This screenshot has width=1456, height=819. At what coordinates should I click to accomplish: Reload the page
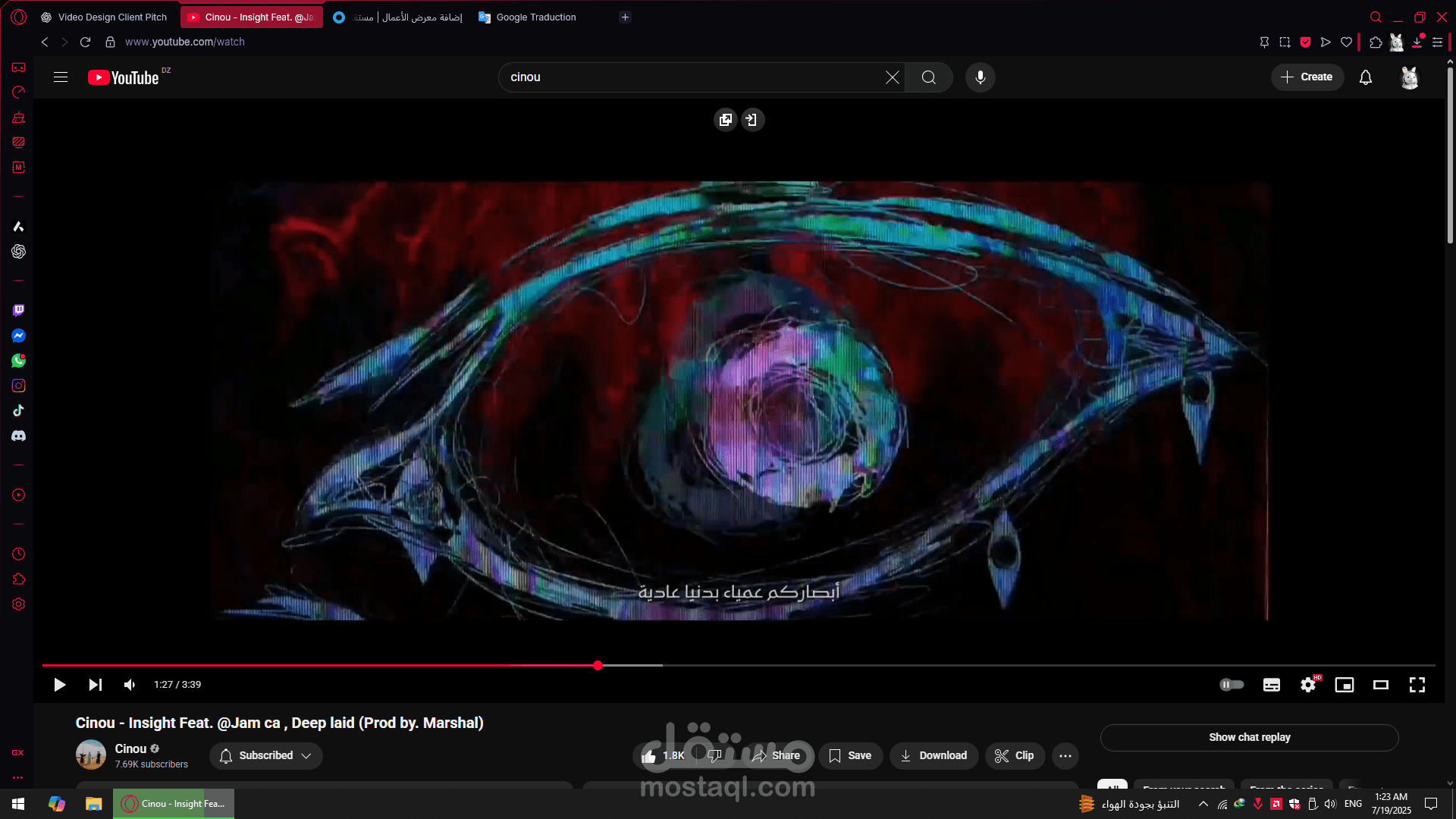(x=85, y=42)
